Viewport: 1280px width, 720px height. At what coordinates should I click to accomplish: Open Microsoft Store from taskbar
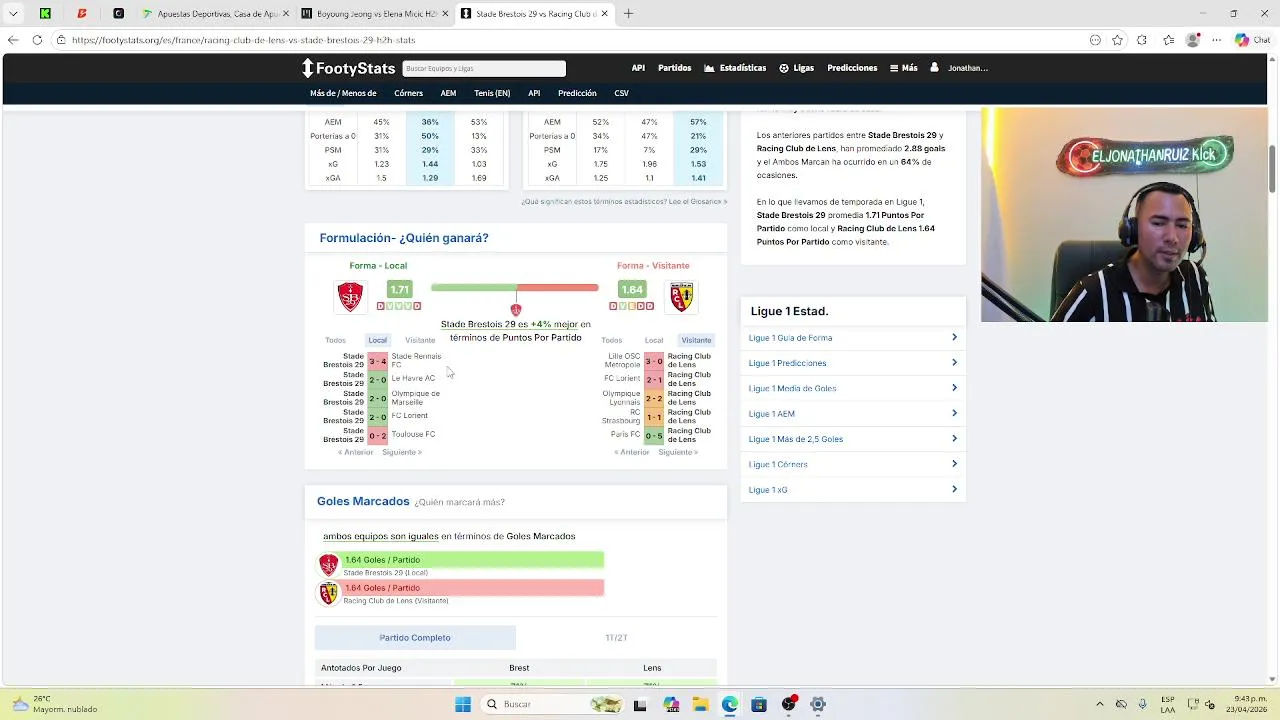click(759, 704)
